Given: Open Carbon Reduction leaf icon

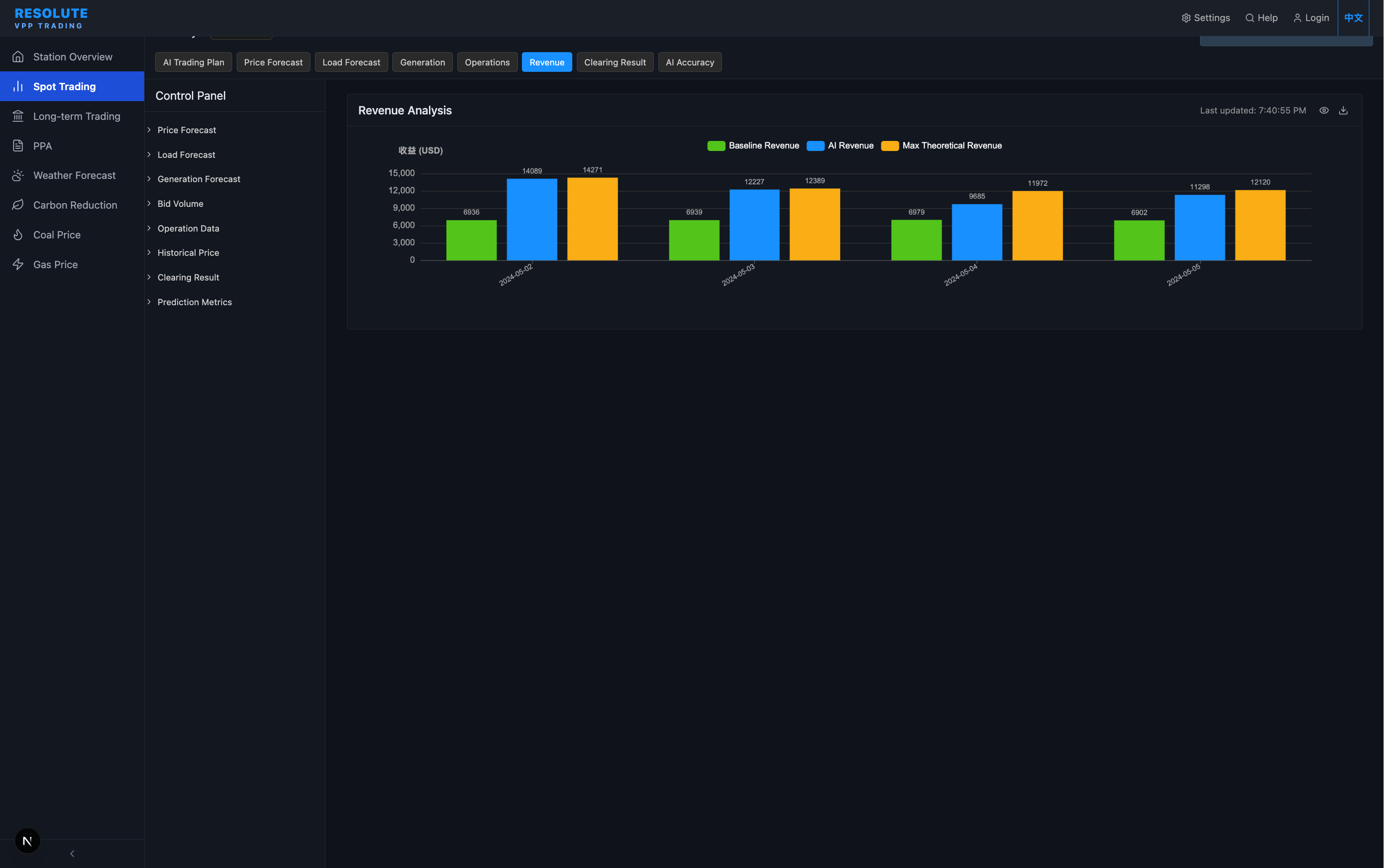Looking at the screenshot, I should click(18, 205).
